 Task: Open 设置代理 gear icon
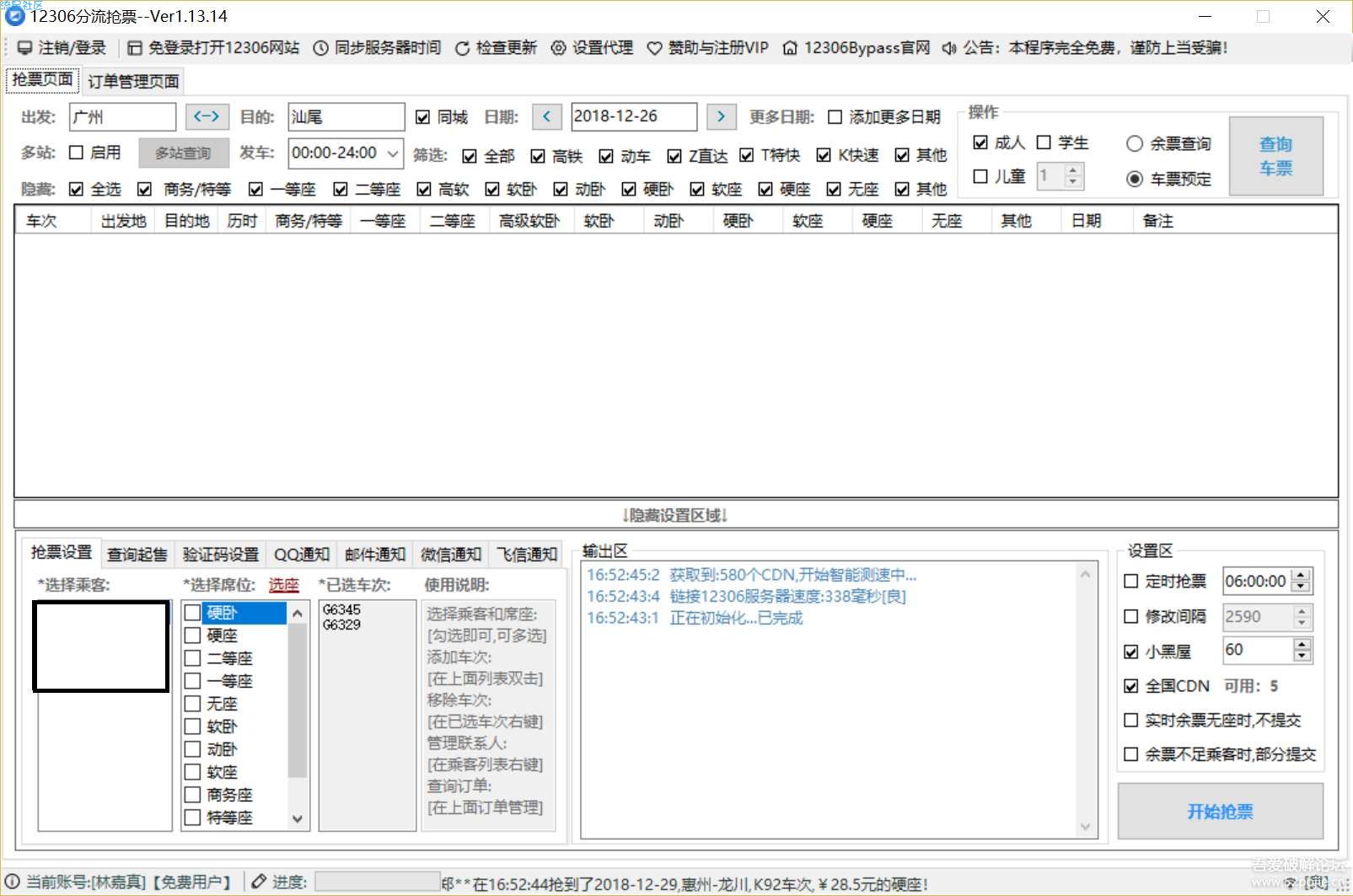tap(558, 48)
